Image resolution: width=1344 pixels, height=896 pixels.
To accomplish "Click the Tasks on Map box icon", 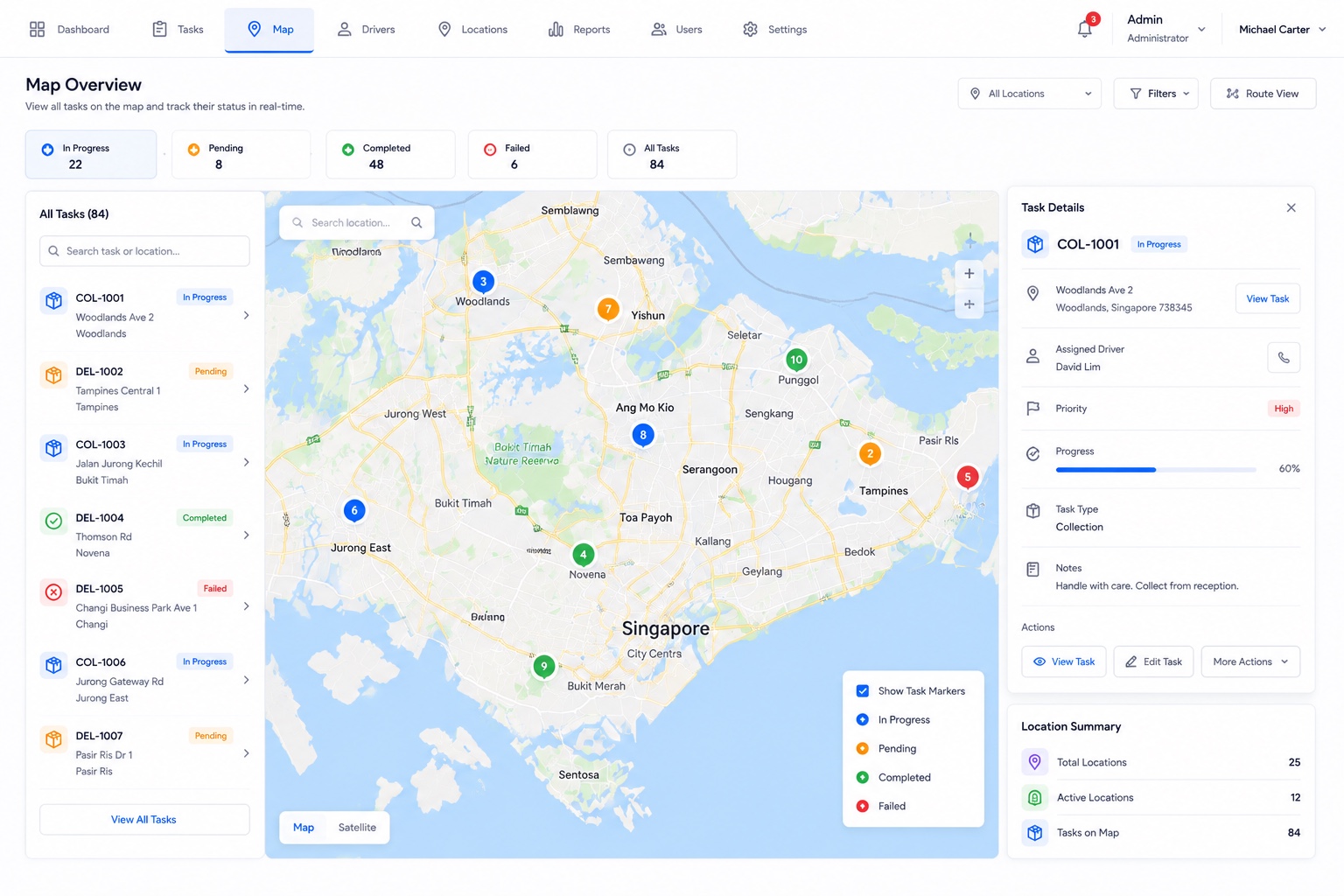I will click(1035, 833).
